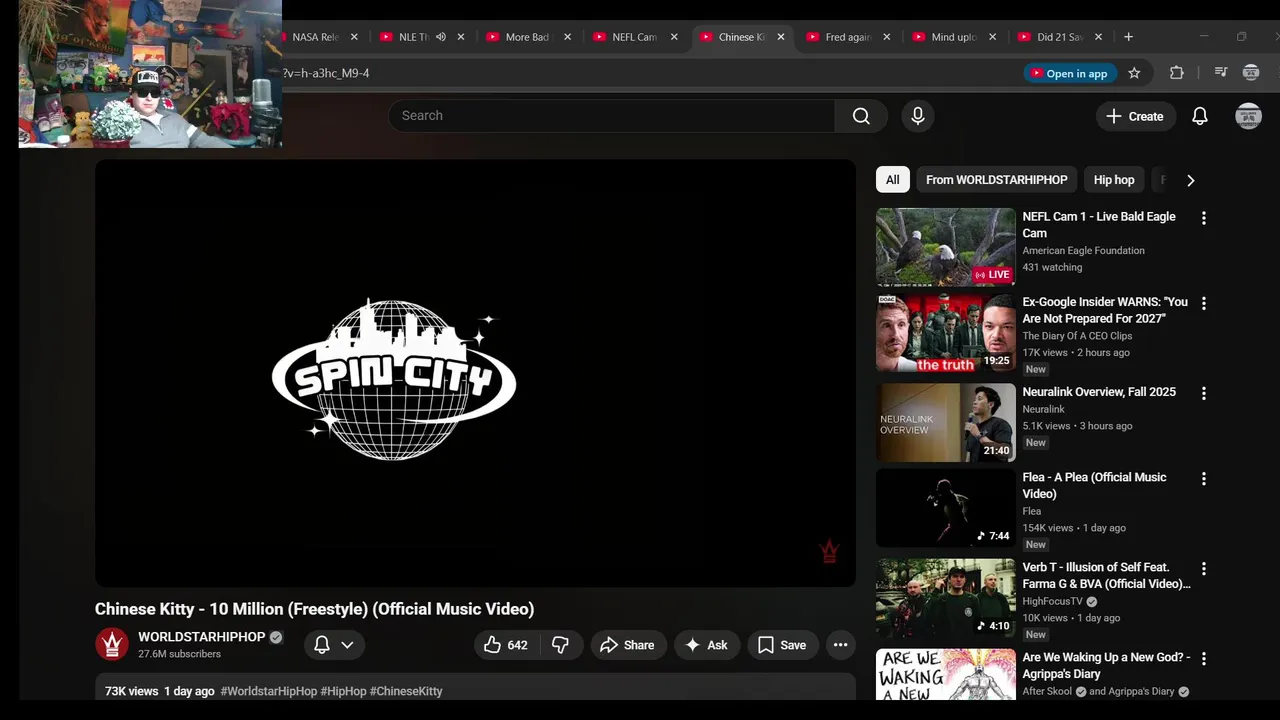The height and width of the screenshot is (720, 1280).
Task: Open the #HipHop hashtag link
Action: [x=343, y=691]
